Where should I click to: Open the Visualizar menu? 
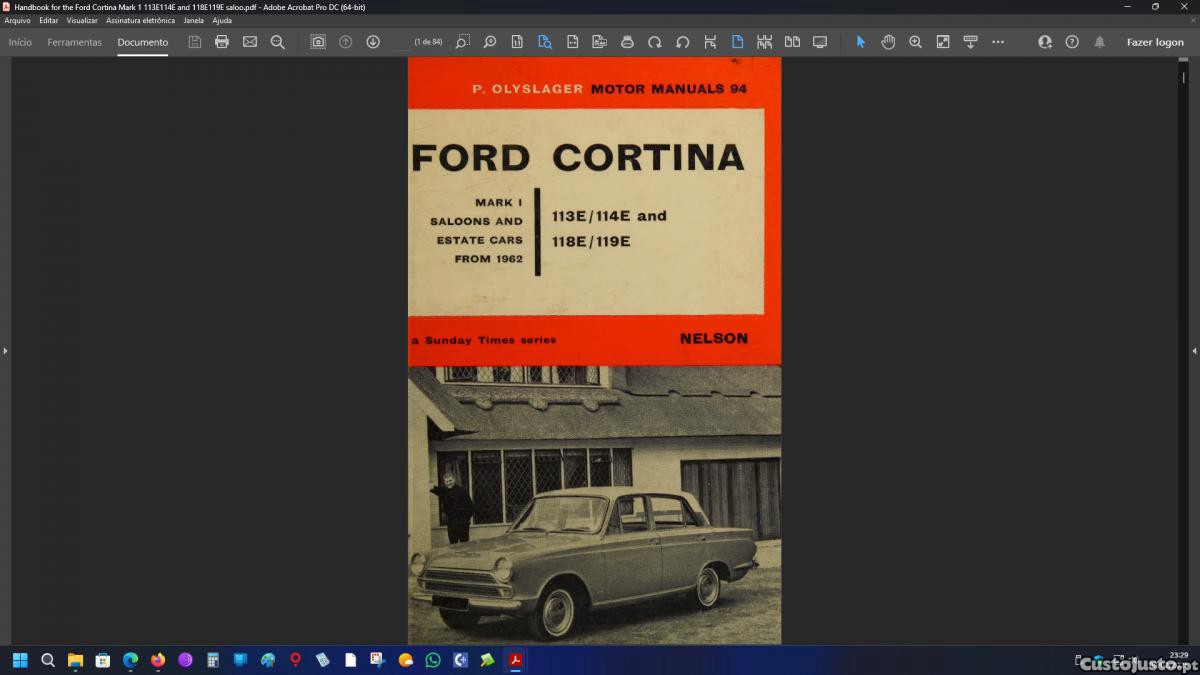tap(82, 20)
